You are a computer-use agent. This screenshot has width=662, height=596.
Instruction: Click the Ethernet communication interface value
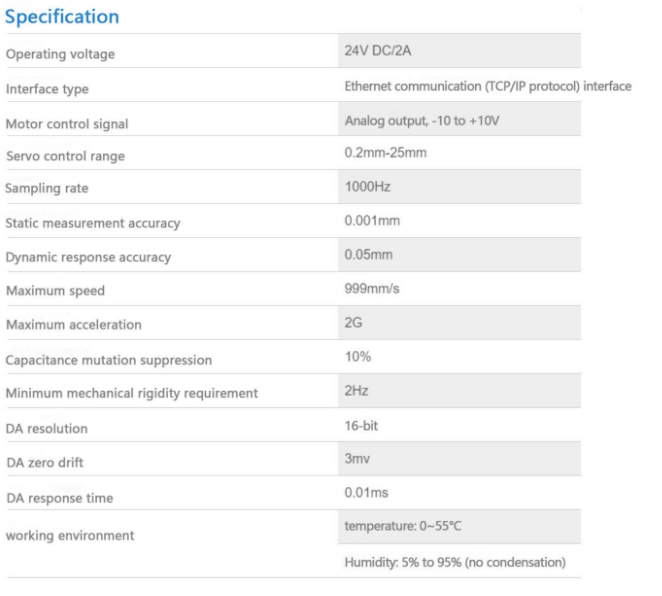(x=488, y=87)
